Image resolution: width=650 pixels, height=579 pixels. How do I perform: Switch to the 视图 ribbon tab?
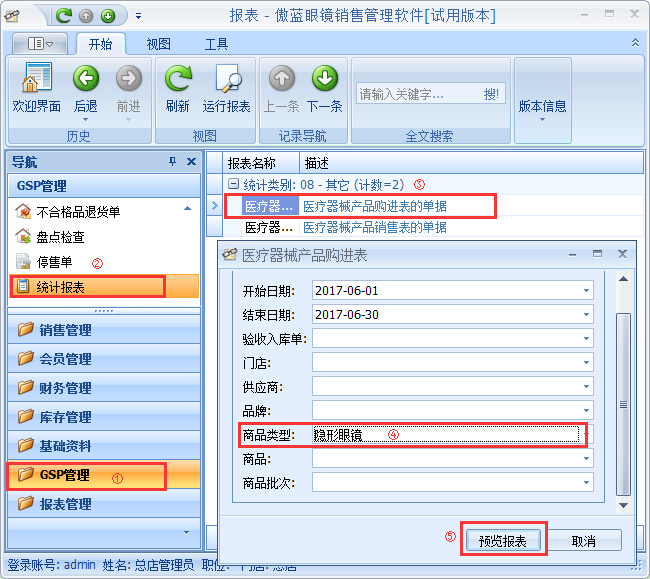(x=158, y=44)
